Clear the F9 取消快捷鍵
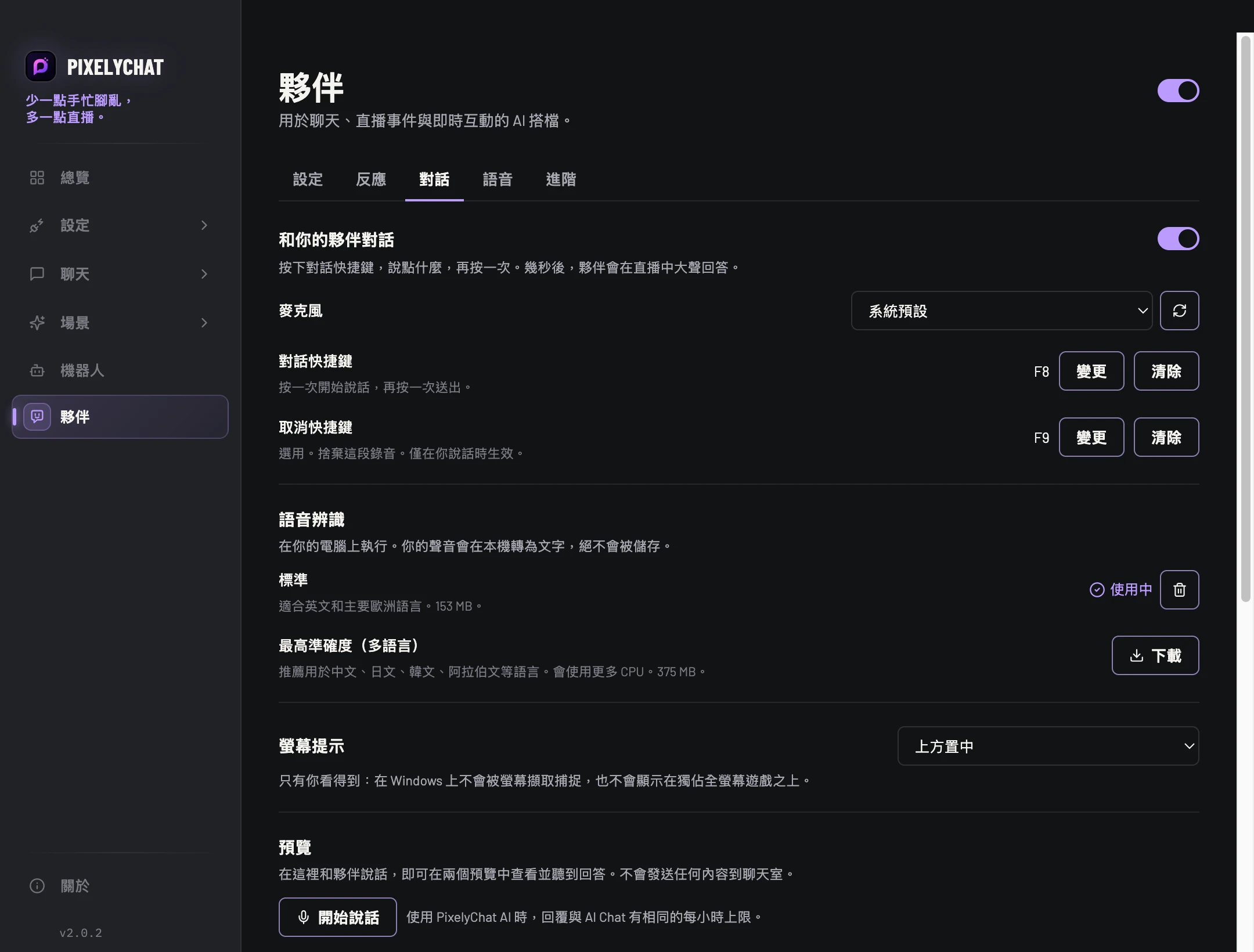 coord(1166,437)
